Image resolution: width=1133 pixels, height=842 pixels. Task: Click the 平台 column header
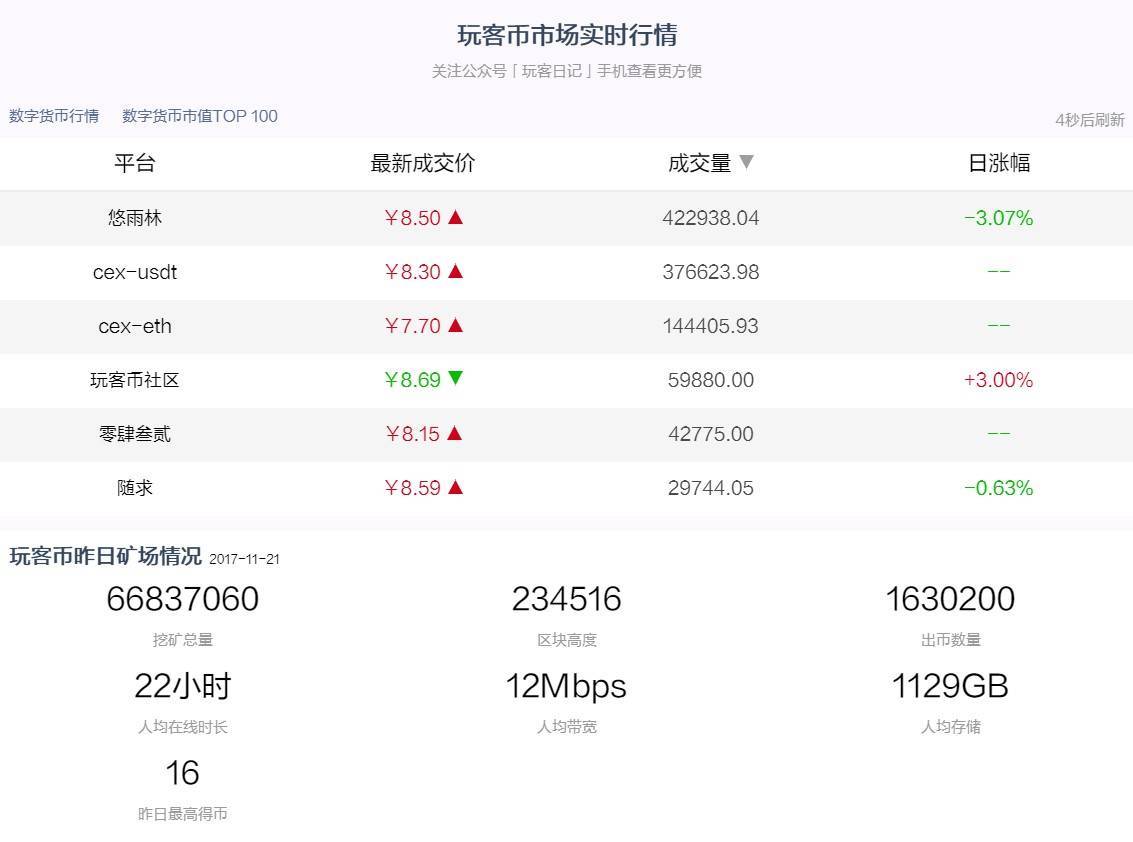pyautogui.click(x=135, y=163)
